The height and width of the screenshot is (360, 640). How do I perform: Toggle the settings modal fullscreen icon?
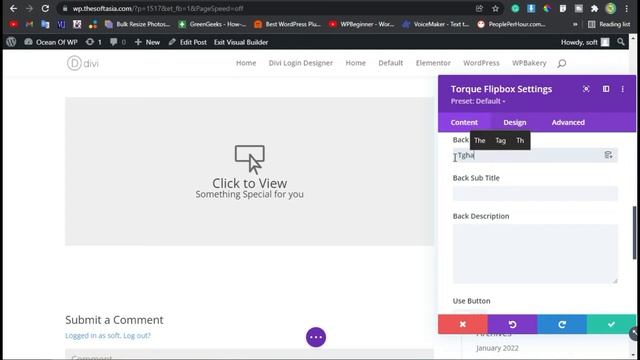tap(586, 89)
